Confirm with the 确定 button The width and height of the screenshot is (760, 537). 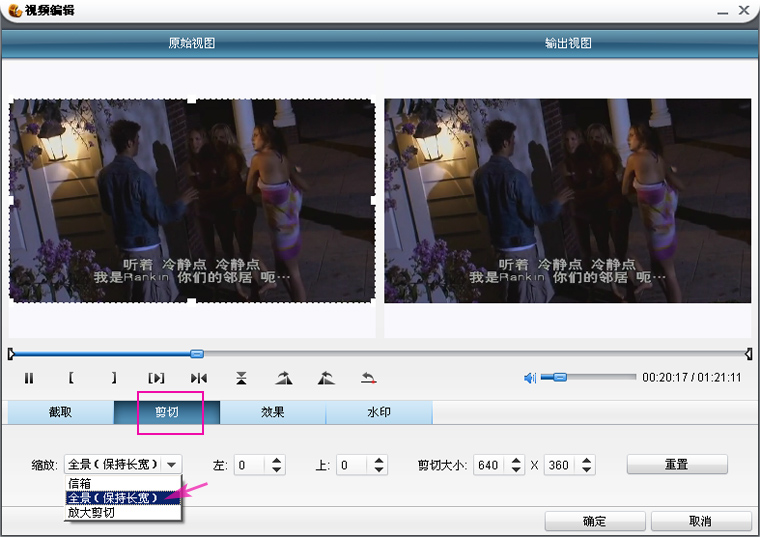point(595,521)
